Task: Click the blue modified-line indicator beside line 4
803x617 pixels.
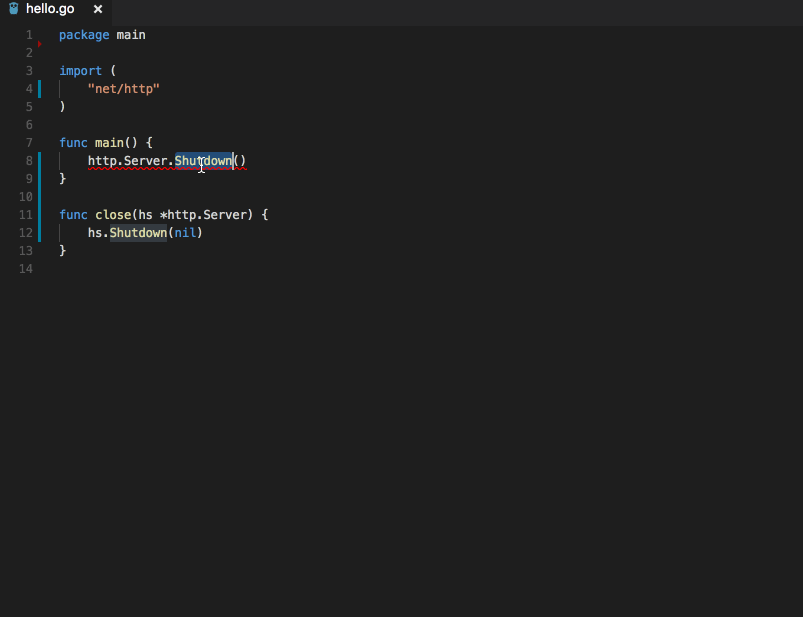Action: [38, 88]
